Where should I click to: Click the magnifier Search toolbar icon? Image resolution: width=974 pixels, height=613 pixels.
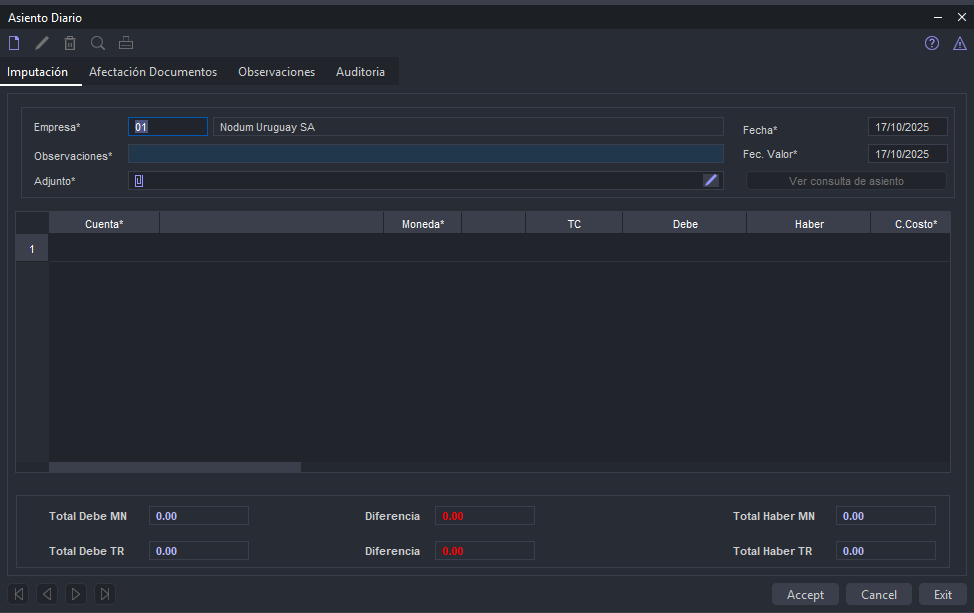[x=98, y=43]
